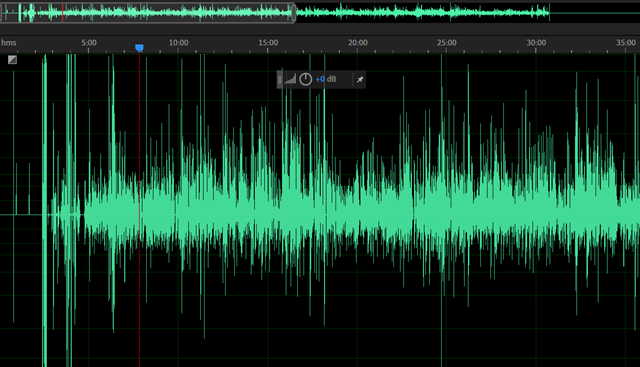Click the overview waveform past the selection box
Screen dimensions: 640x367
pos(422,13)
